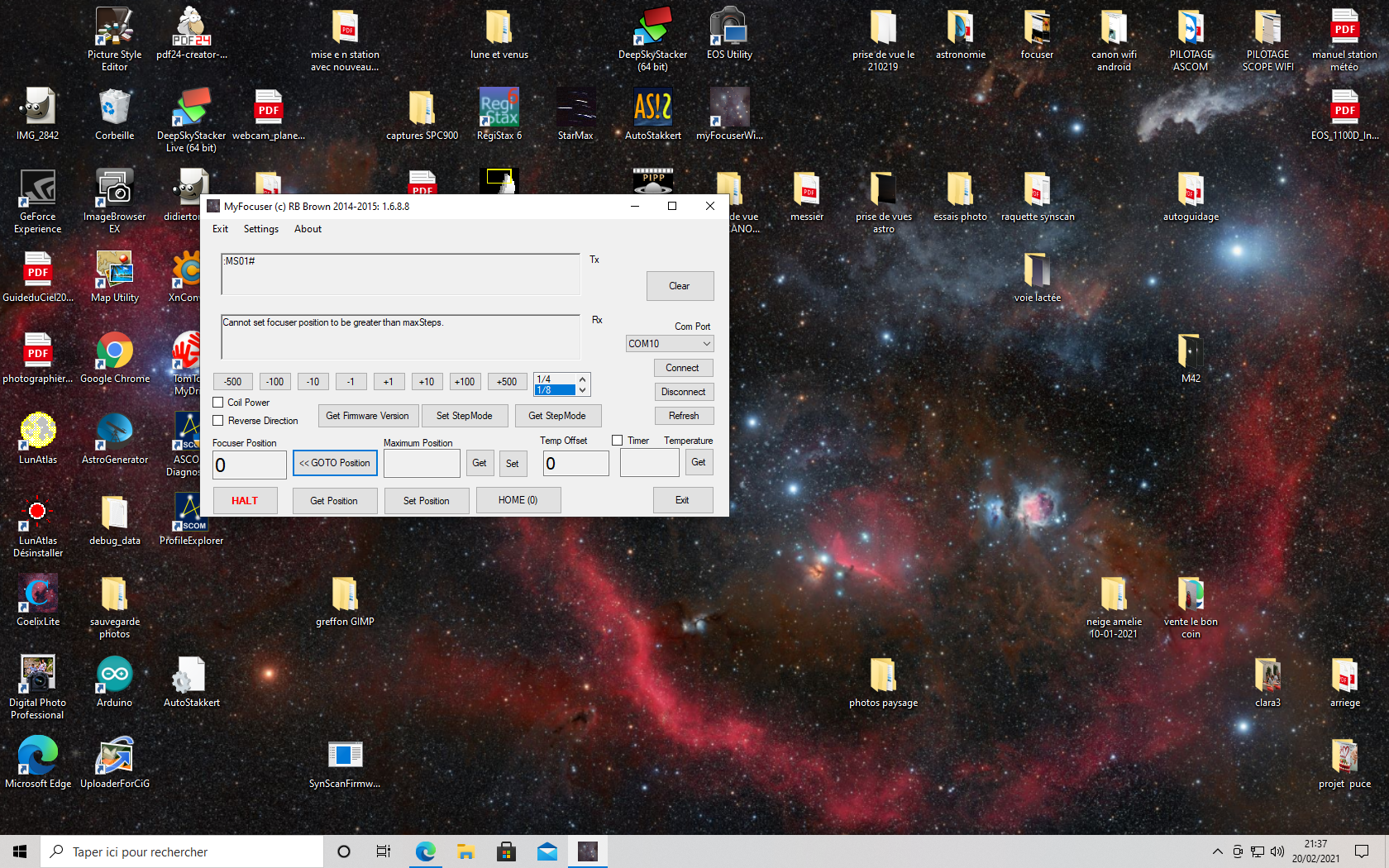1389x868 pixels.
Task: Open the M42 folder on desktop
Action: (1191, 357)
